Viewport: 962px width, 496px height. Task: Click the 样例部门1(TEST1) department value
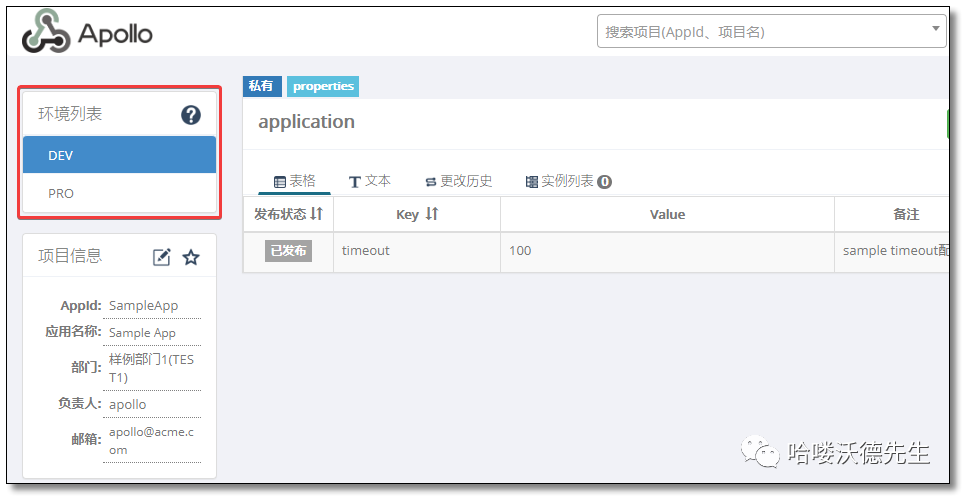tap(152, 368)
